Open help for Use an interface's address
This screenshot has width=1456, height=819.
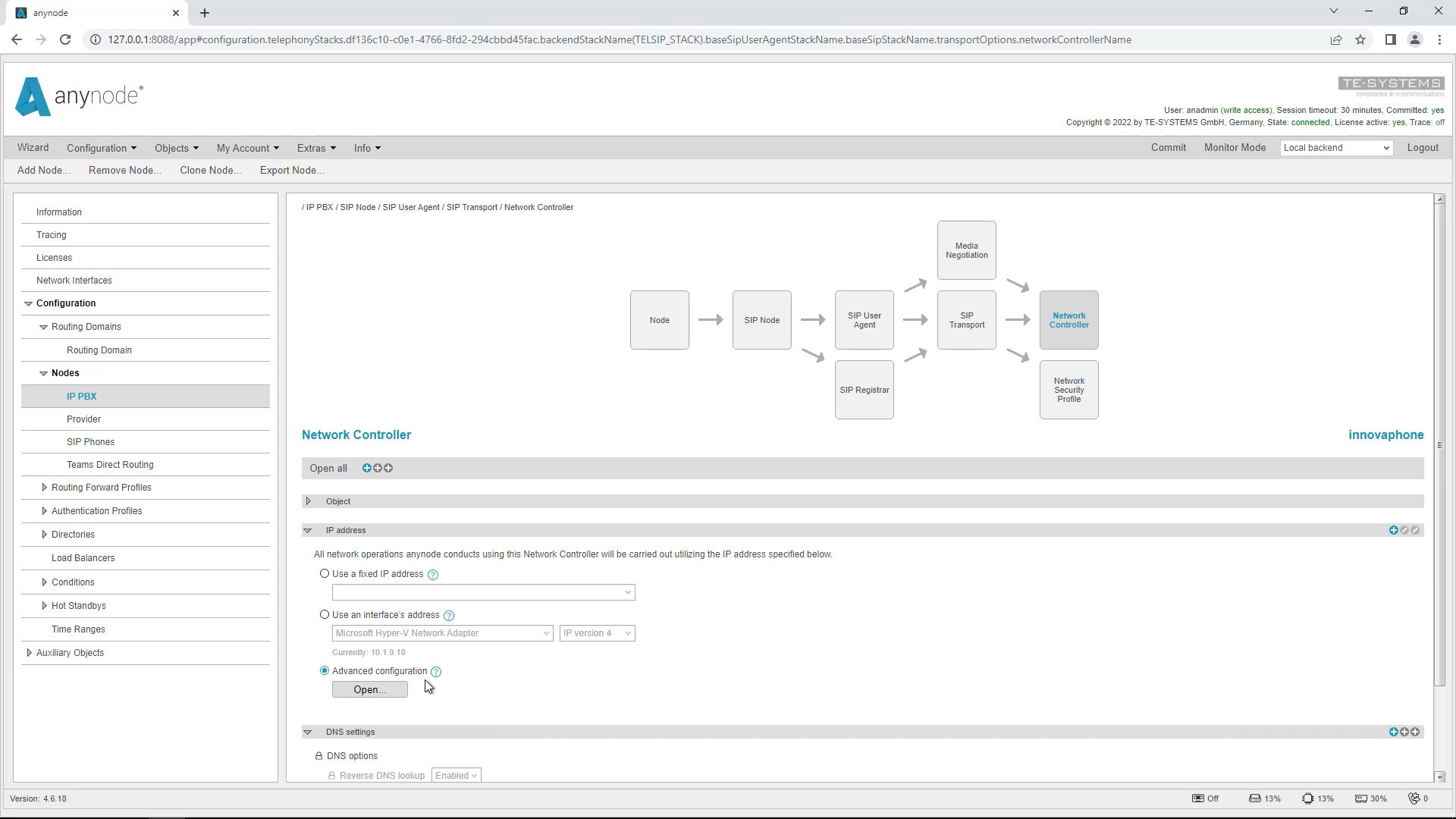(x=449, y=616)
